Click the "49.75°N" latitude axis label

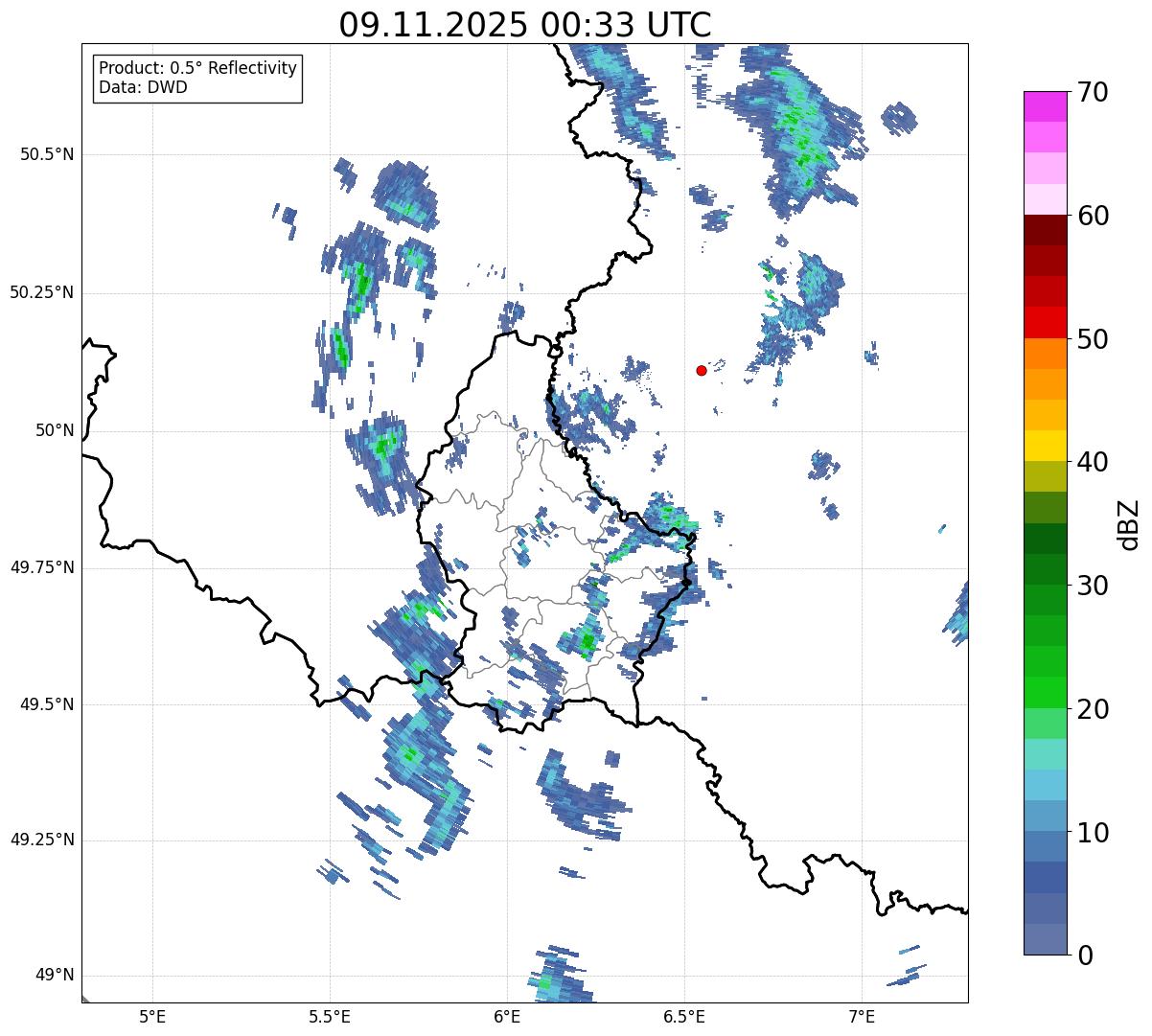pyautogui.click(x=42, y=567)
